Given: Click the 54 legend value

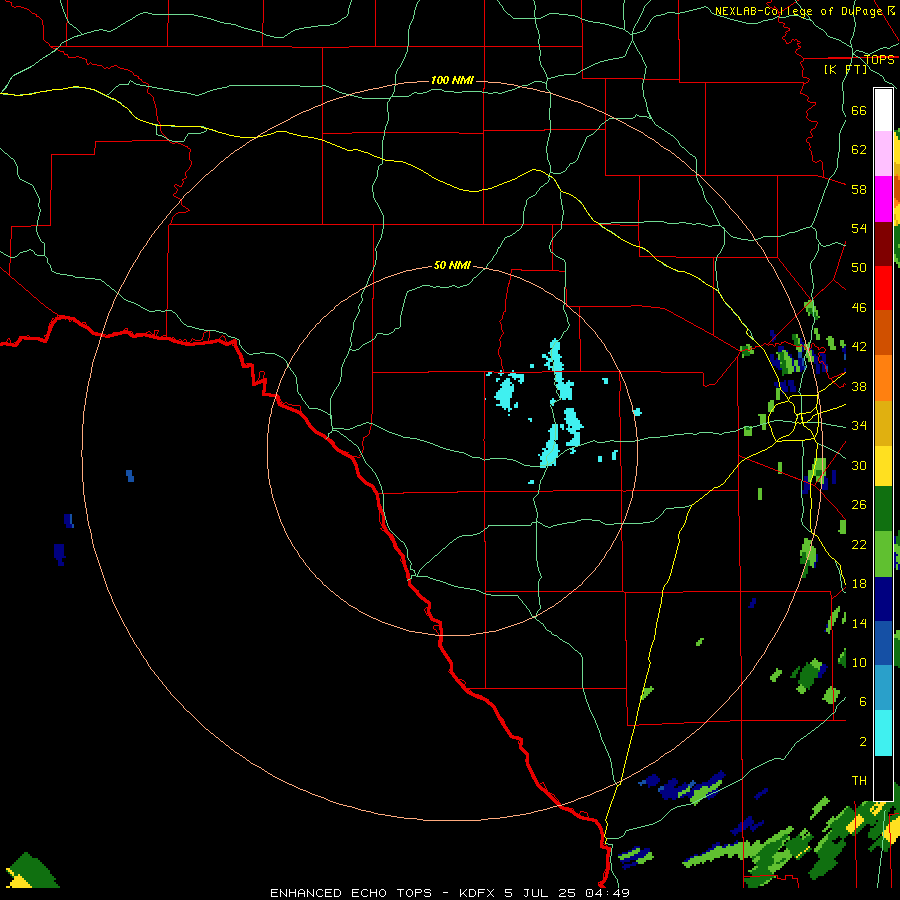Looking at the screenshot, I should coord(859,228).
